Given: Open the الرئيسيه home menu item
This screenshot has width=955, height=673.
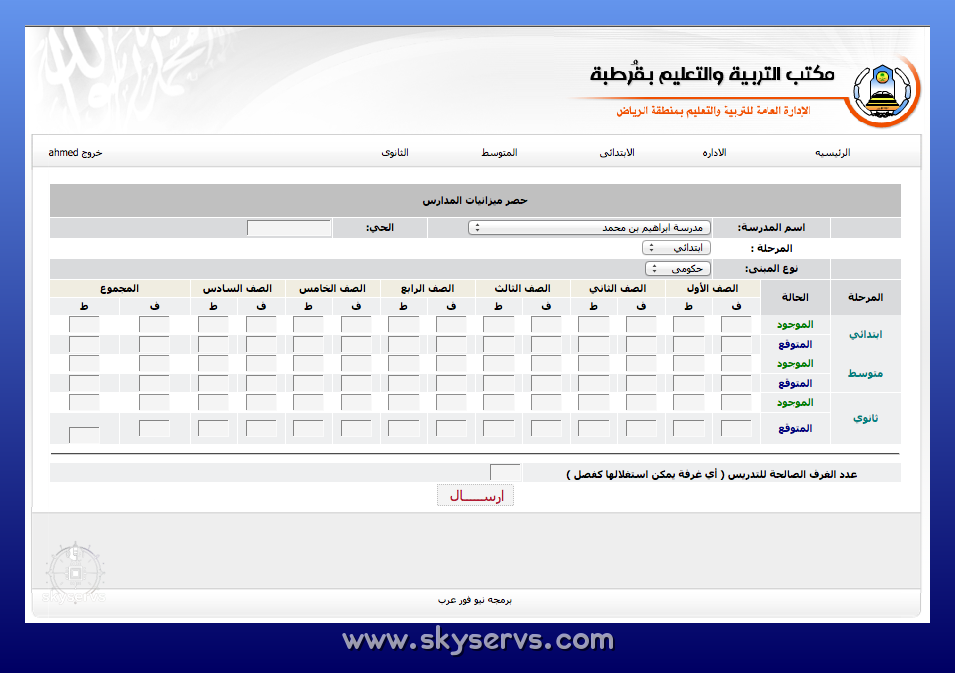Looking at the screenshot, I should [x=832, y=153].
